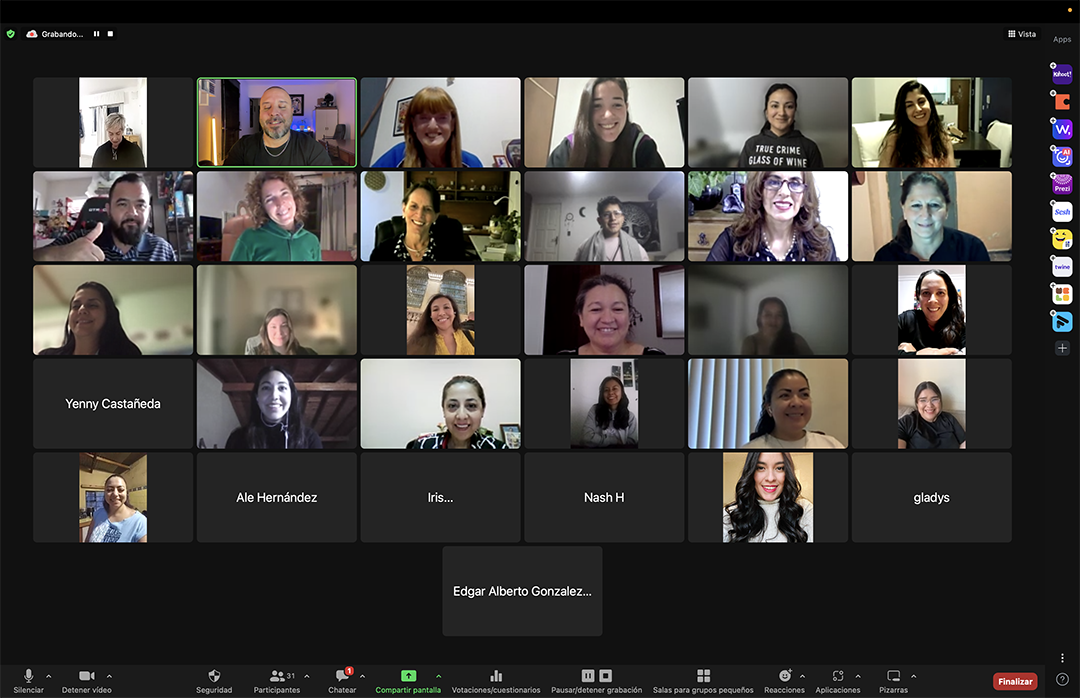Open the twine app icon
The image size is (1080, 698).
(1062, 267)
